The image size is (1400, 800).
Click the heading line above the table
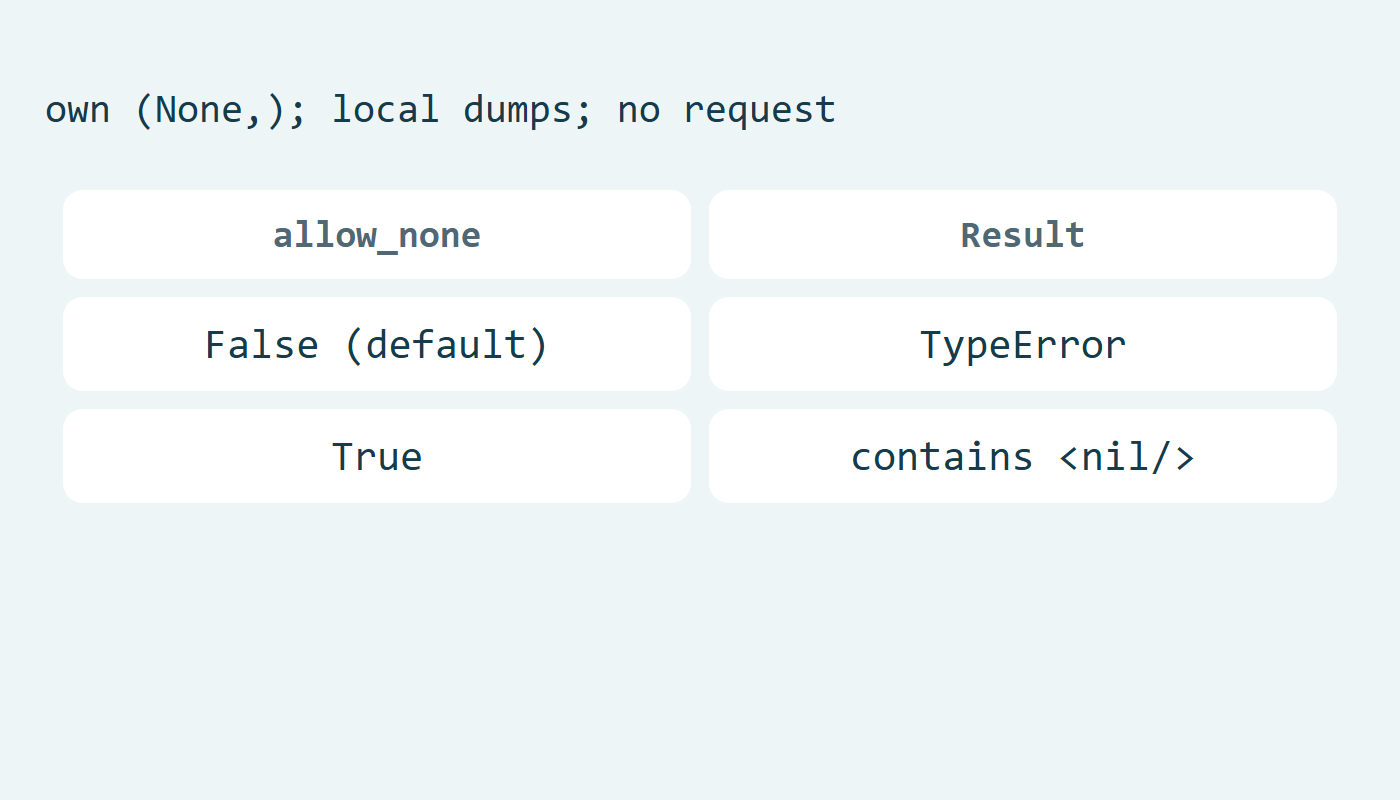[x=440, y=109]
